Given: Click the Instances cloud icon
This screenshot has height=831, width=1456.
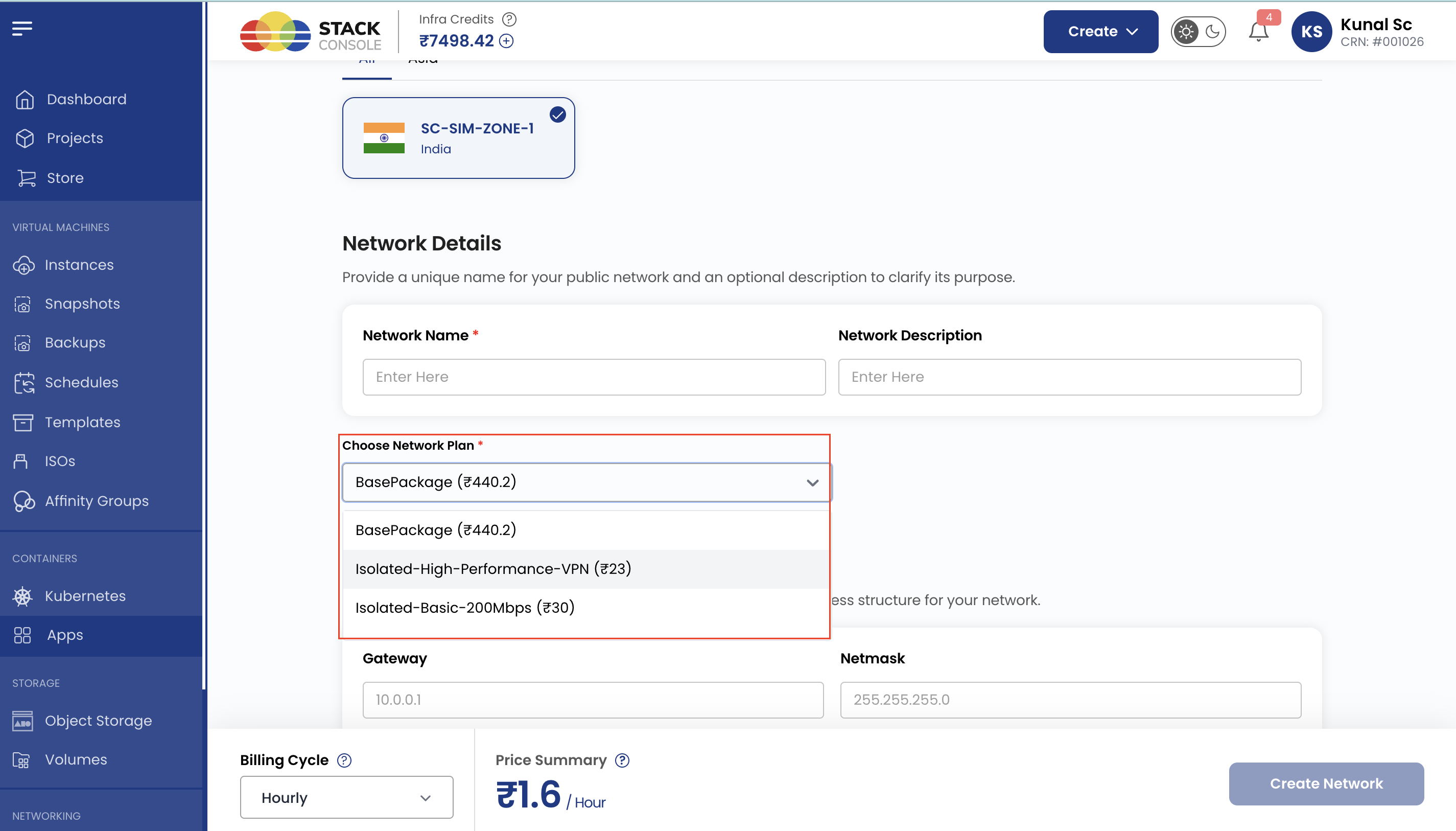Looking at the screenshot, I should [24, 265].
